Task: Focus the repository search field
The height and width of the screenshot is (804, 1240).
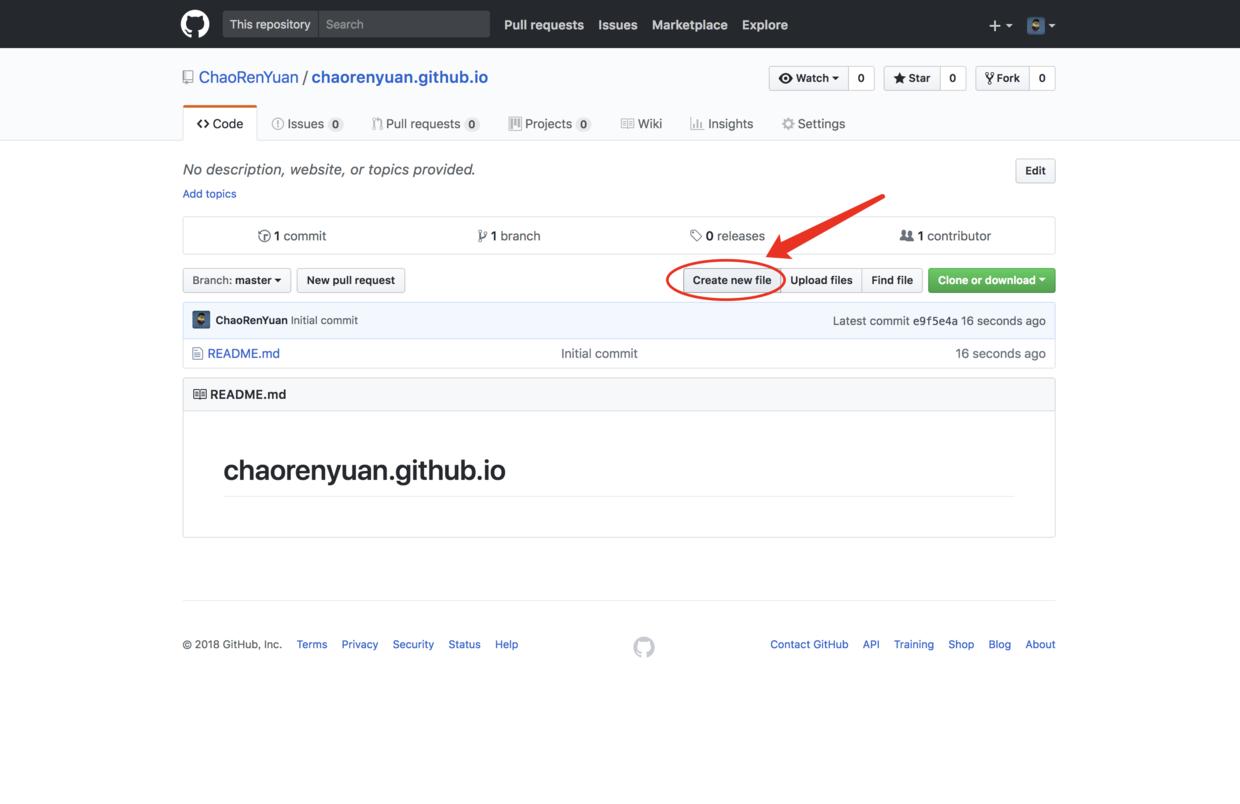Action: pyautogui.click(x=404, y=24)
